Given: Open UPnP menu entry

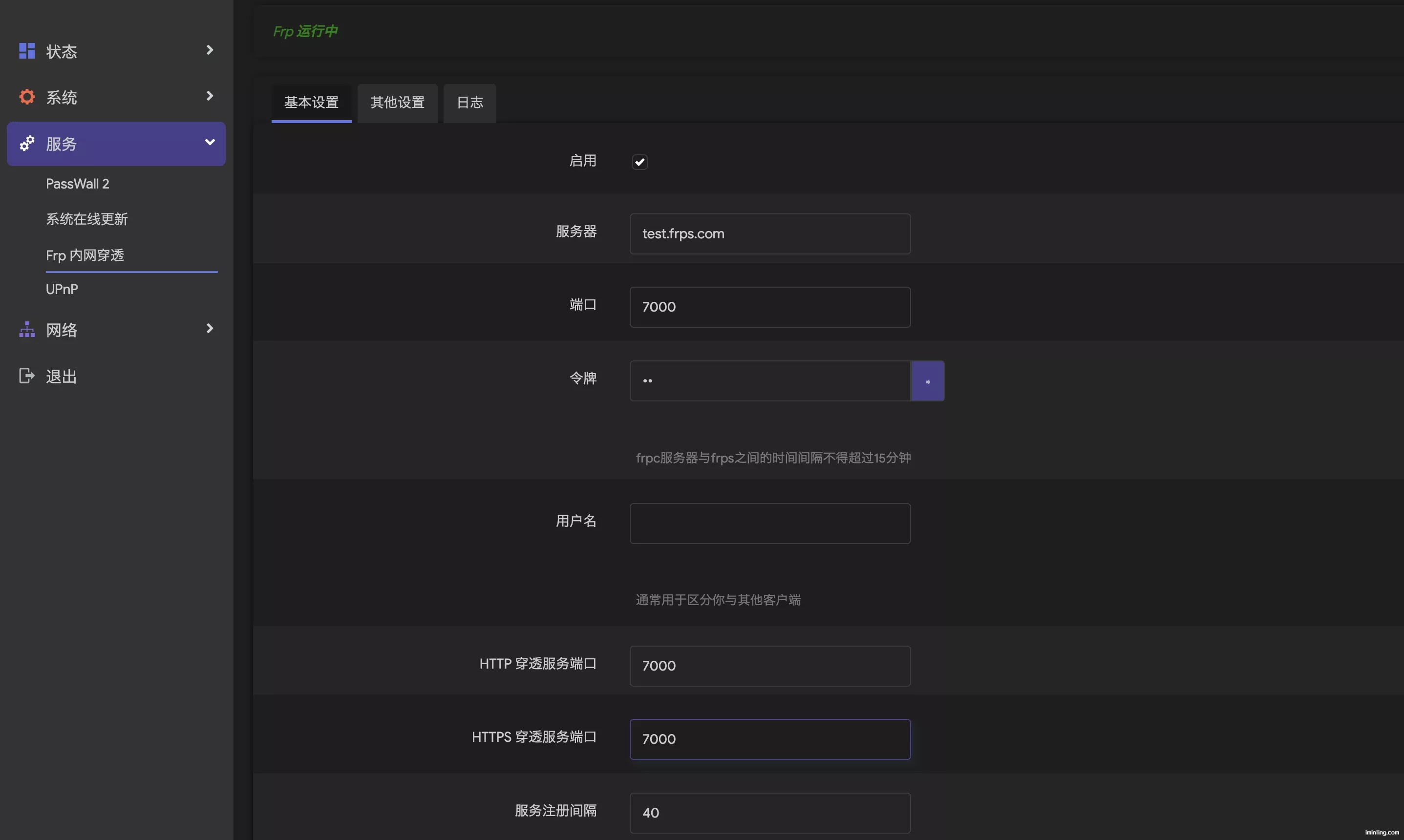Looking at the screenshot, I should tap(62, 289).
